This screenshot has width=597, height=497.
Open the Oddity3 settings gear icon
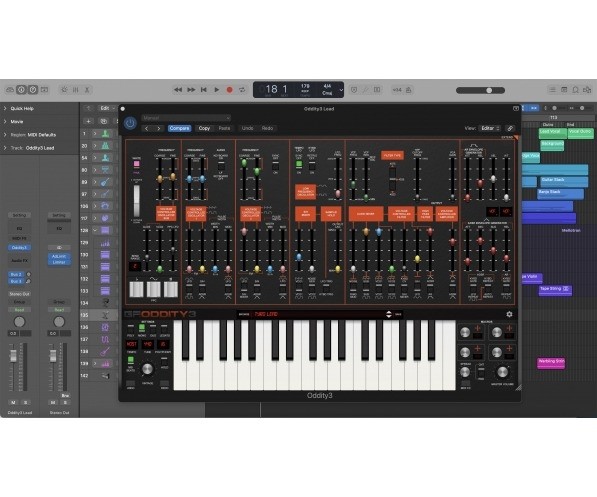click(x=509, y=314)
